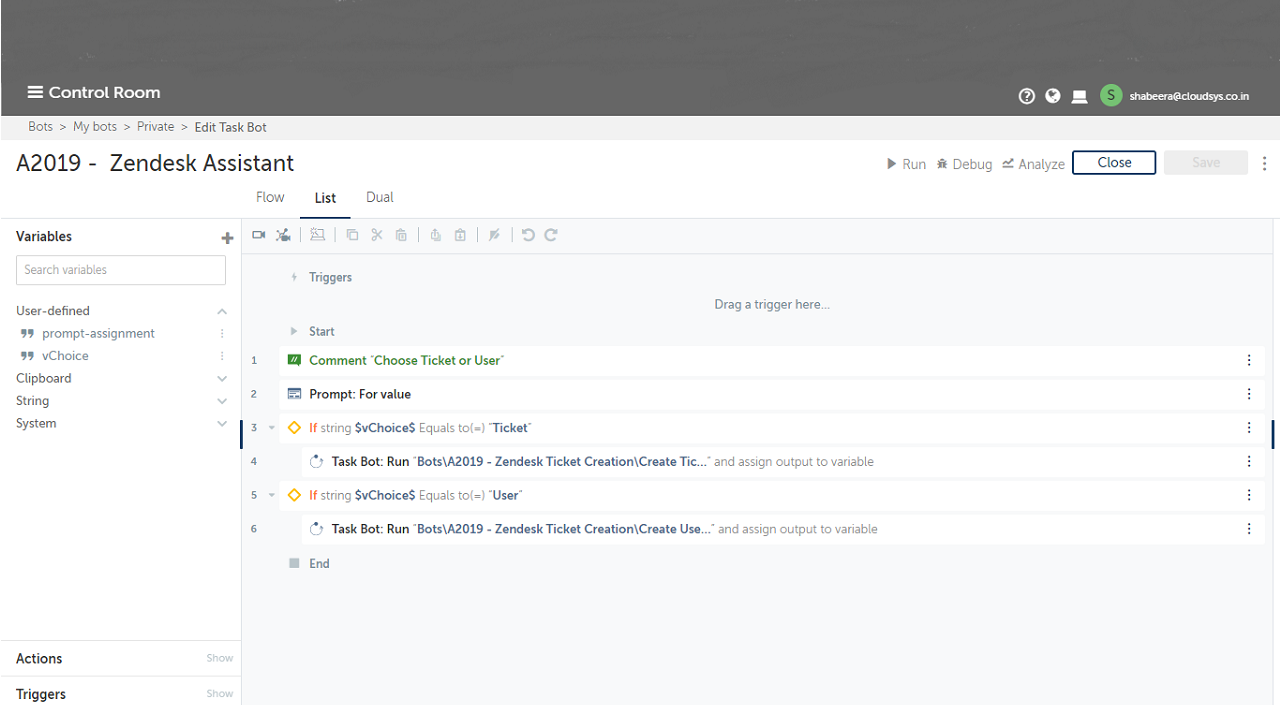This screenshot has height=720, width=1280.
Task: Click the Close button
Action: 1114,163
